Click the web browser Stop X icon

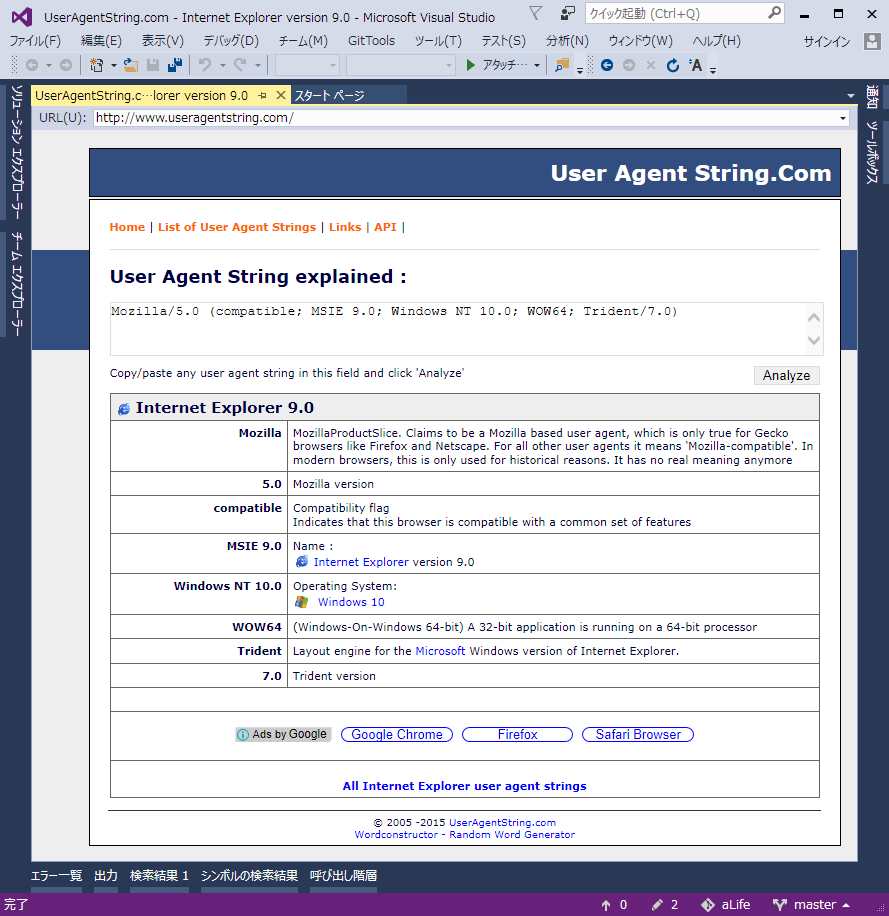[x=651, y=65]
